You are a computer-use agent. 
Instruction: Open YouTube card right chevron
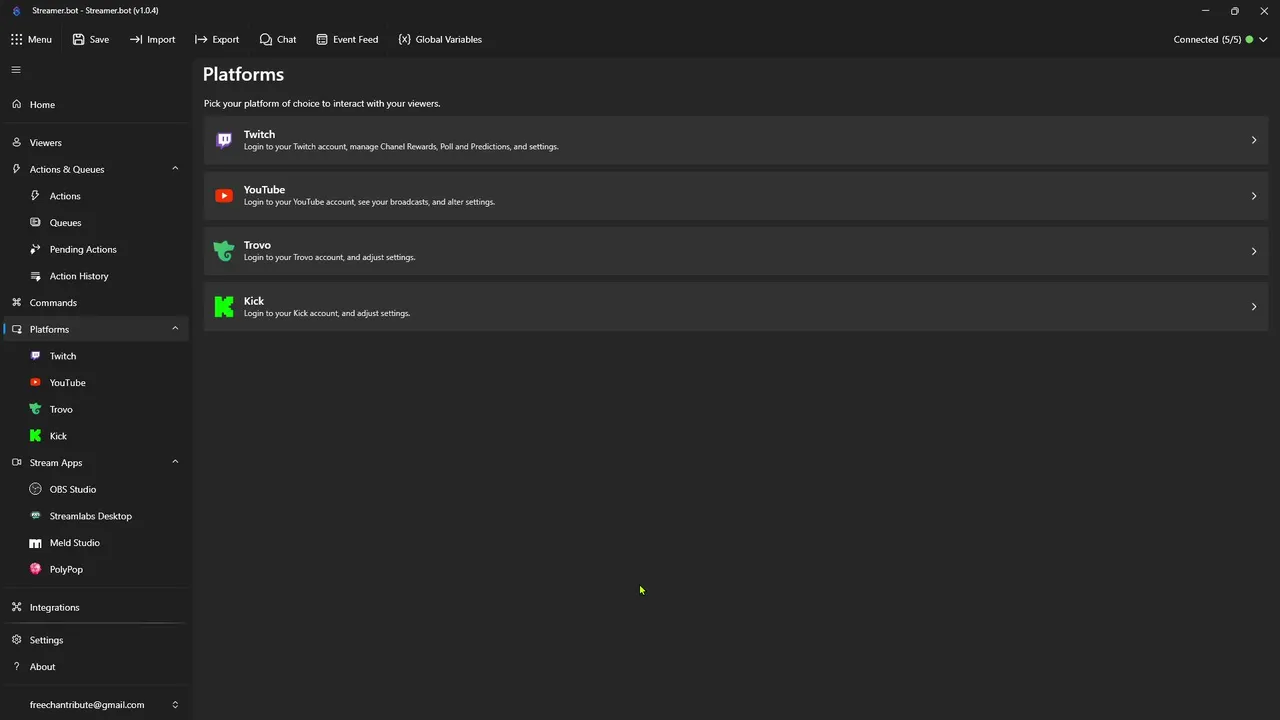(x=1253, y=196)
